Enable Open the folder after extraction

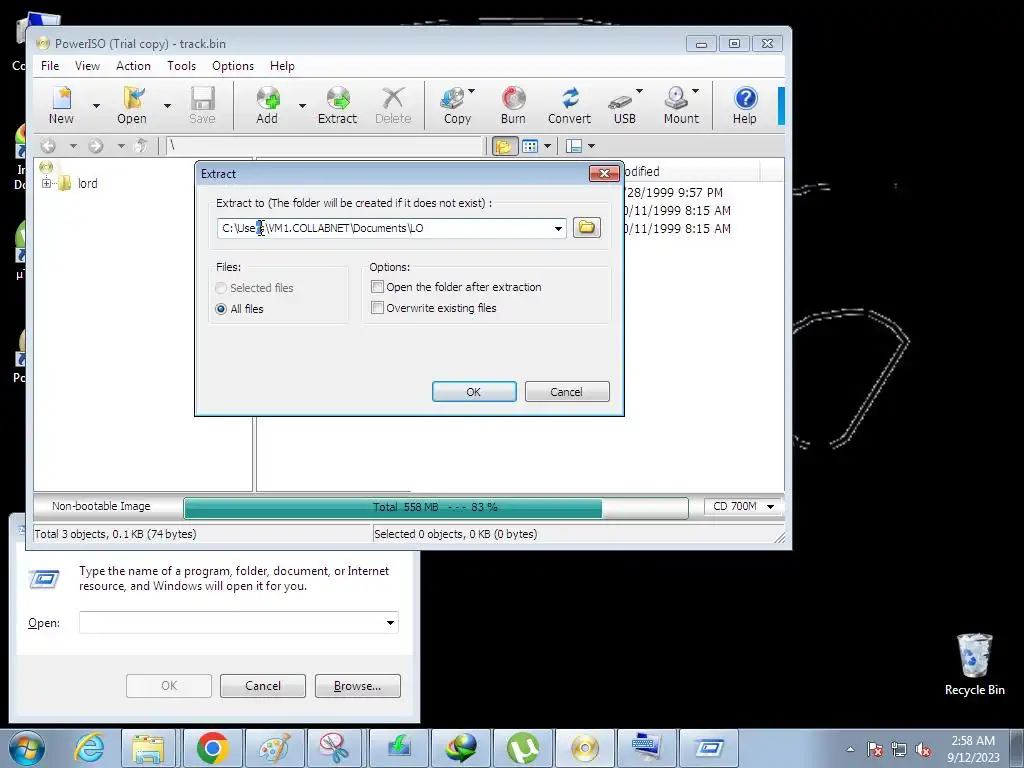(377, 287)
